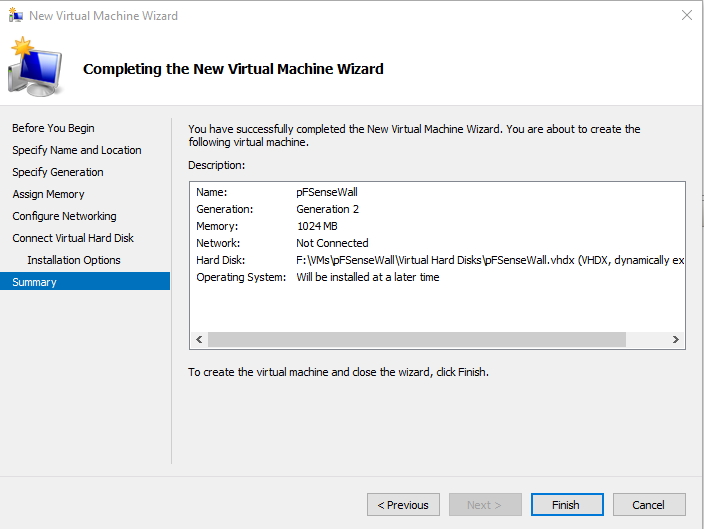Select the highlighted Summary step
Viewport: 704px width, 529px height.
(85, 282)
